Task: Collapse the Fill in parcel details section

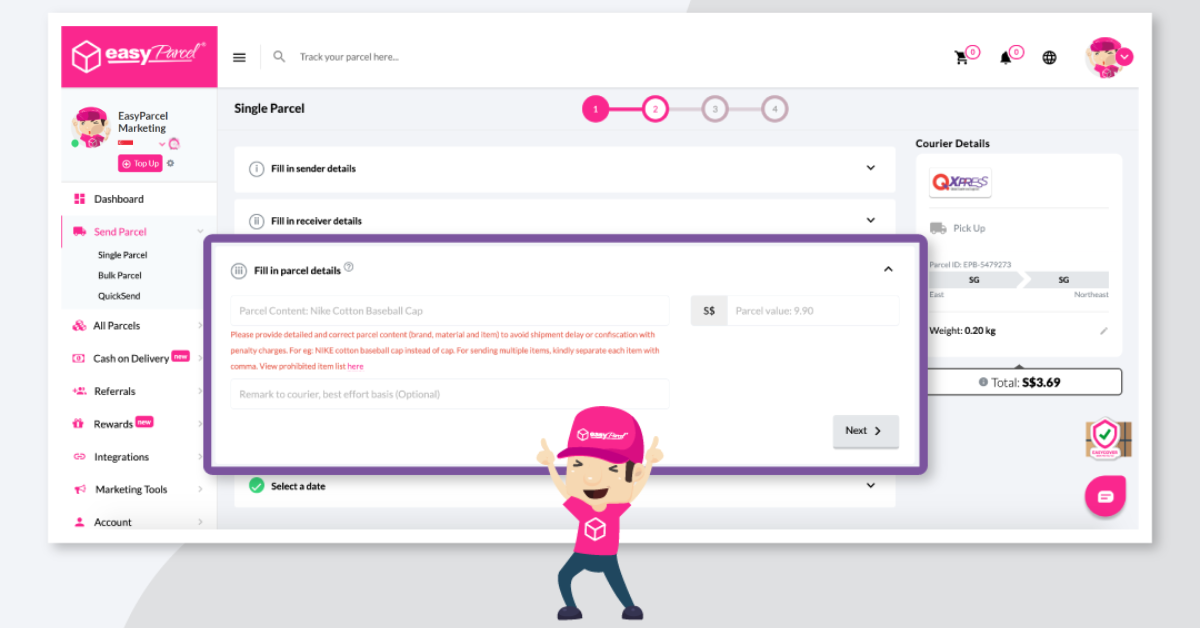Action: coord(888,269)
